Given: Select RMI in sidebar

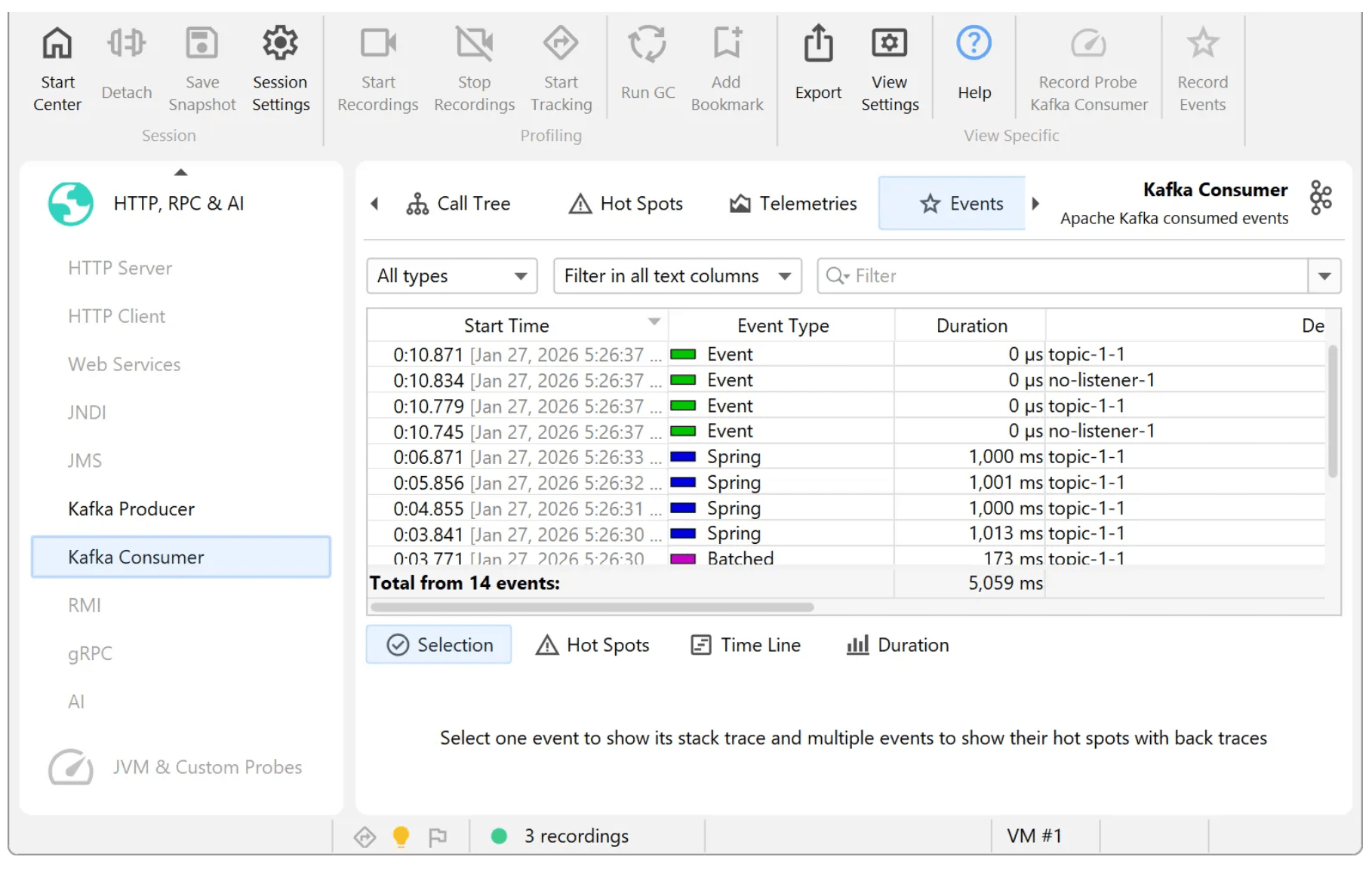Looking at the screenshot, I should point(84,606).
